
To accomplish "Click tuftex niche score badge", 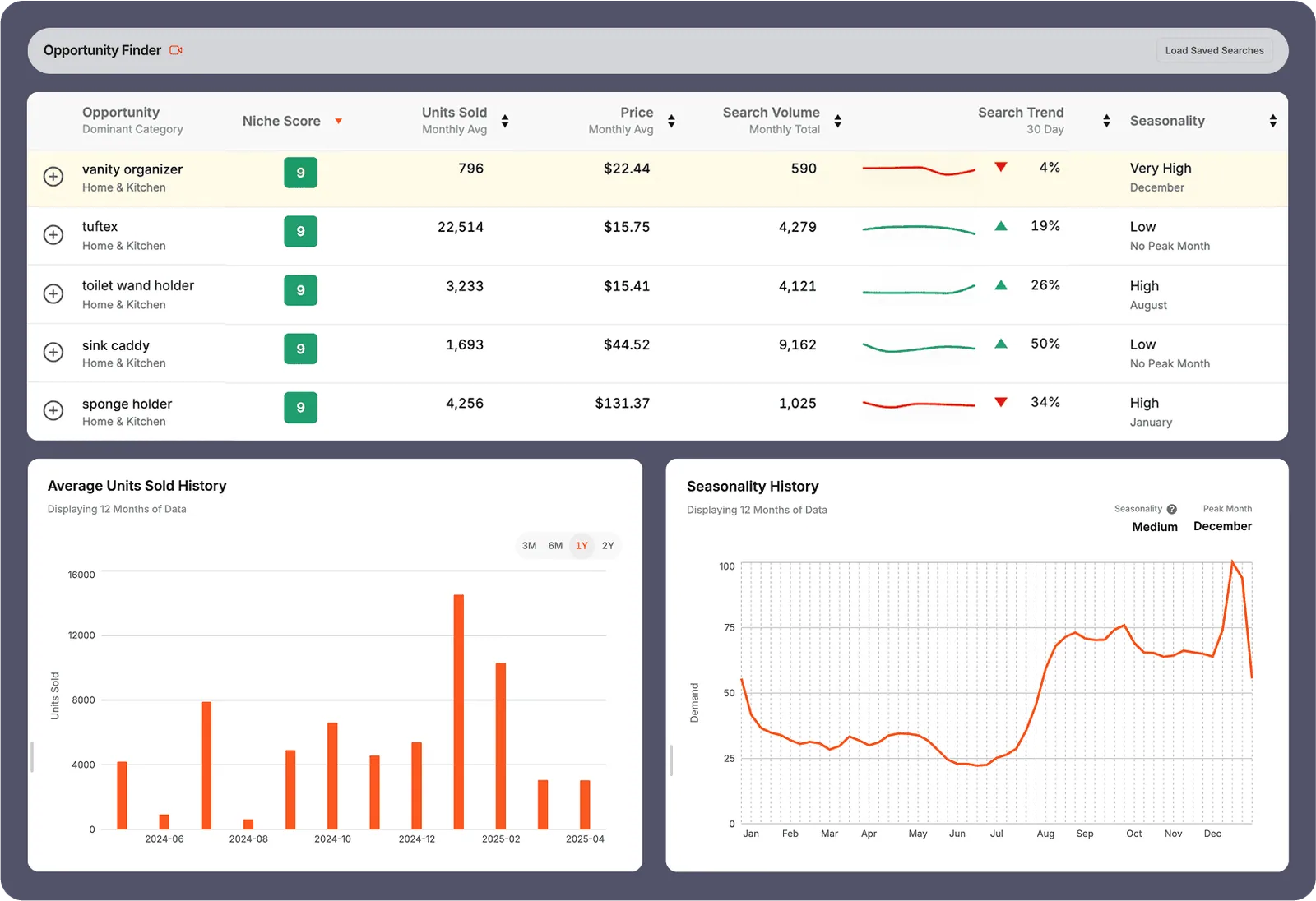I will (300, 231).
